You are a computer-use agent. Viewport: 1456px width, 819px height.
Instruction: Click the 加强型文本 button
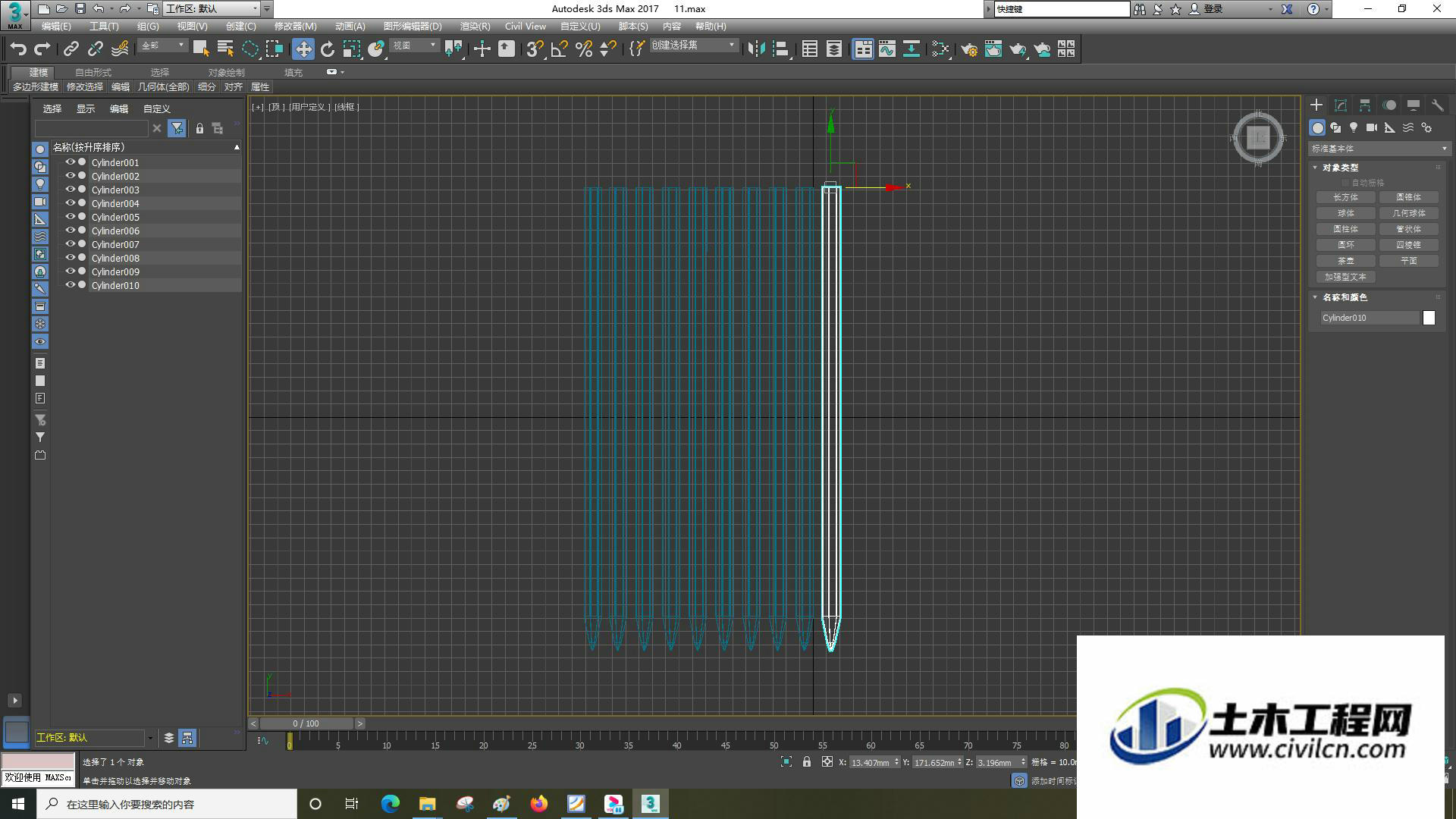click(x=1345, y=277)
